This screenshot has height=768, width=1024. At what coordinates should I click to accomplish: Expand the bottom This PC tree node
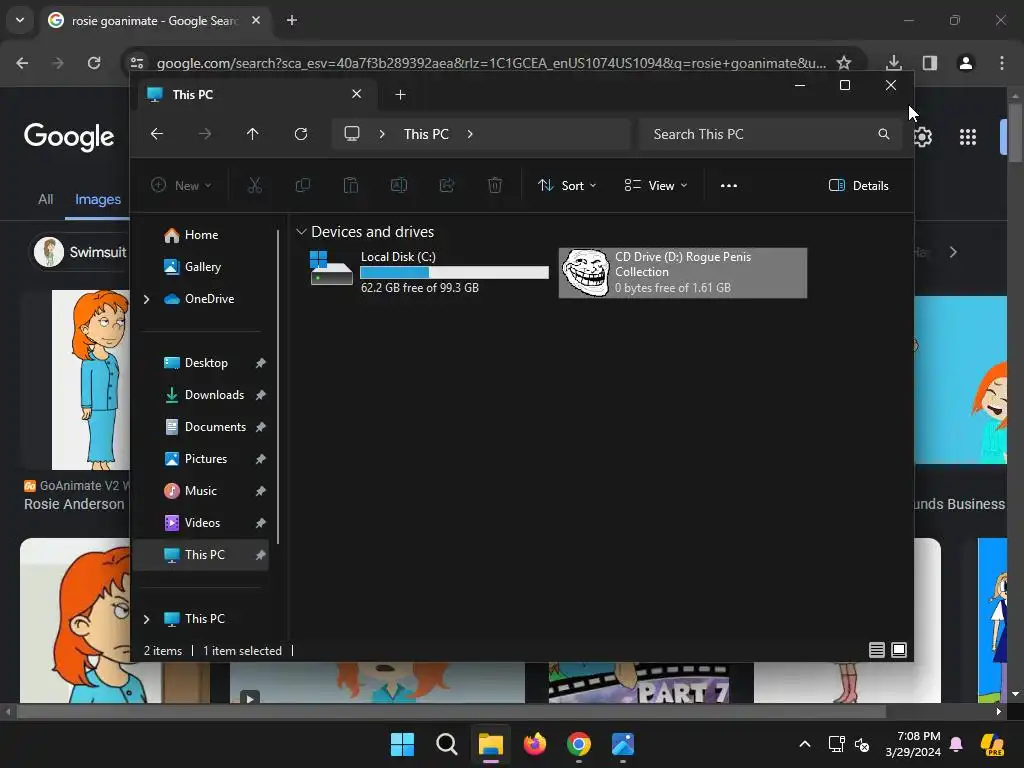tap(146, 618)
